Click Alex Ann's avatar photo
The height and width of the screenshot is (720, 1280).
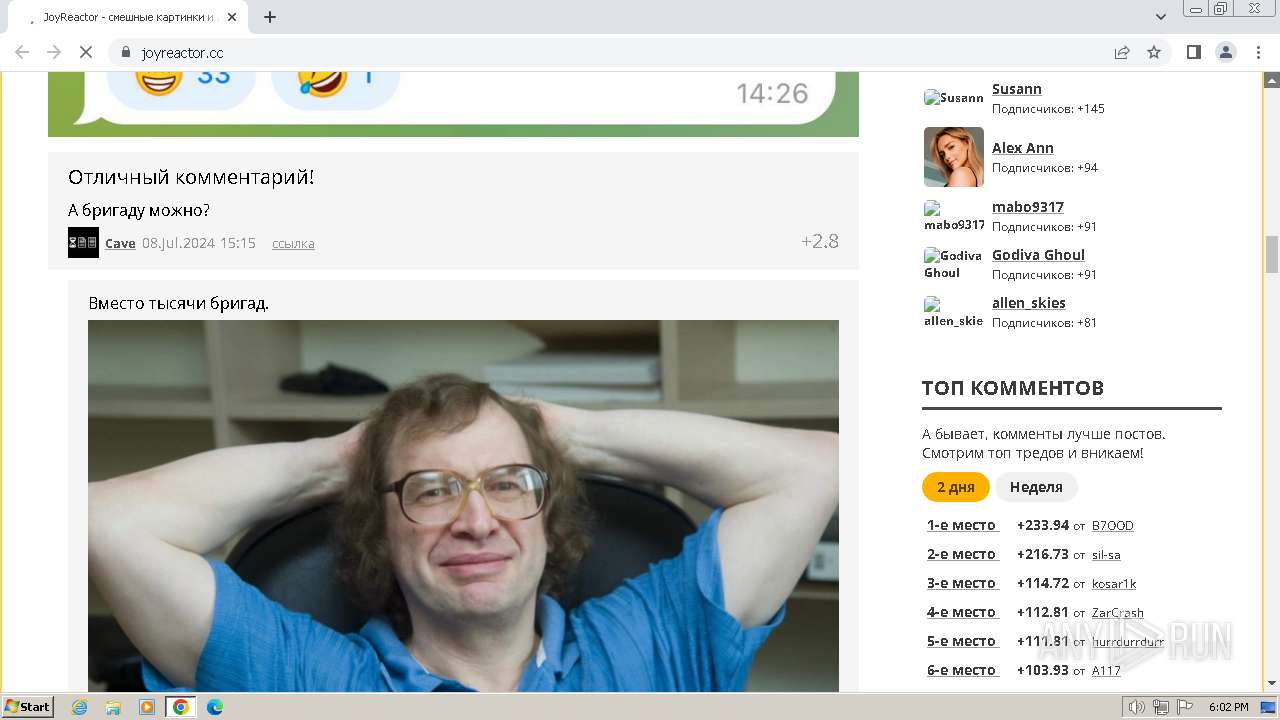pos(953,157)
